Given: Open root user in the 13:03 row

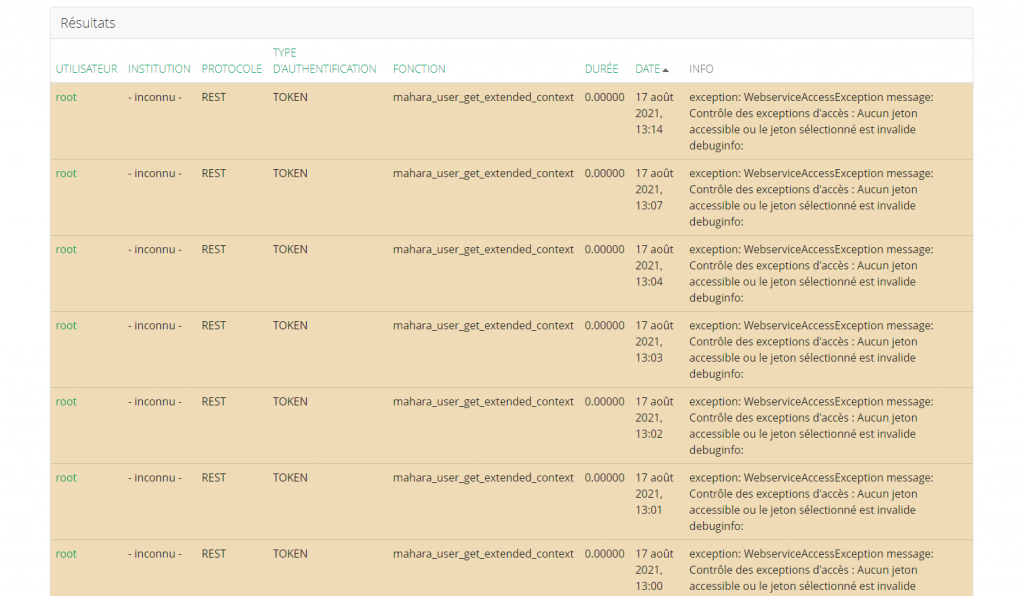Looking at the screenshot, I should tap(66, 326).
